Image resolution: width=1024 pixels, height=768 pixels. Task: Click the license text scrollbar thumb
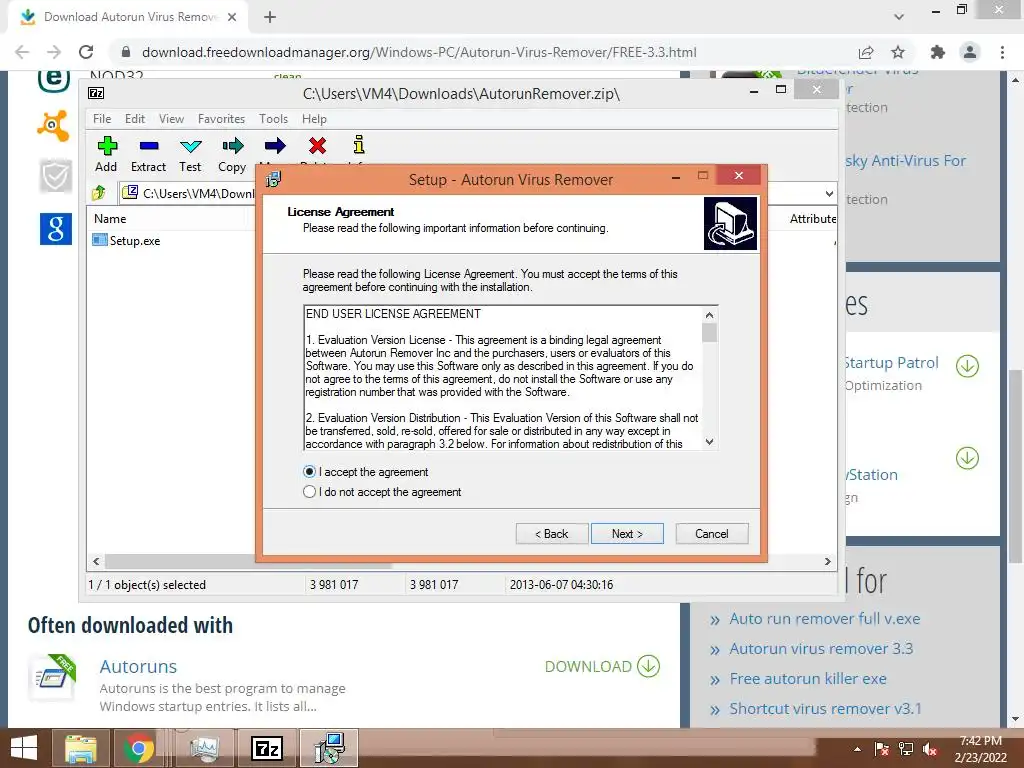(x=709, y=332)
